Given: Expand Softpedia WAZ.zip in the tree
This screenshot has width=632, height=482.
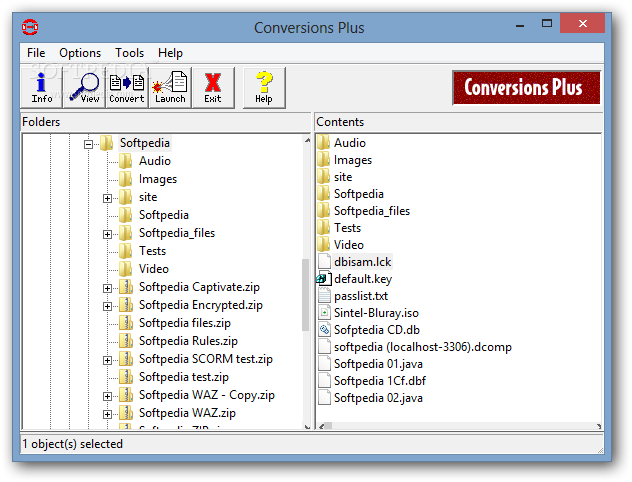Looking at the screenshot, I should click(x=107, y=414).
